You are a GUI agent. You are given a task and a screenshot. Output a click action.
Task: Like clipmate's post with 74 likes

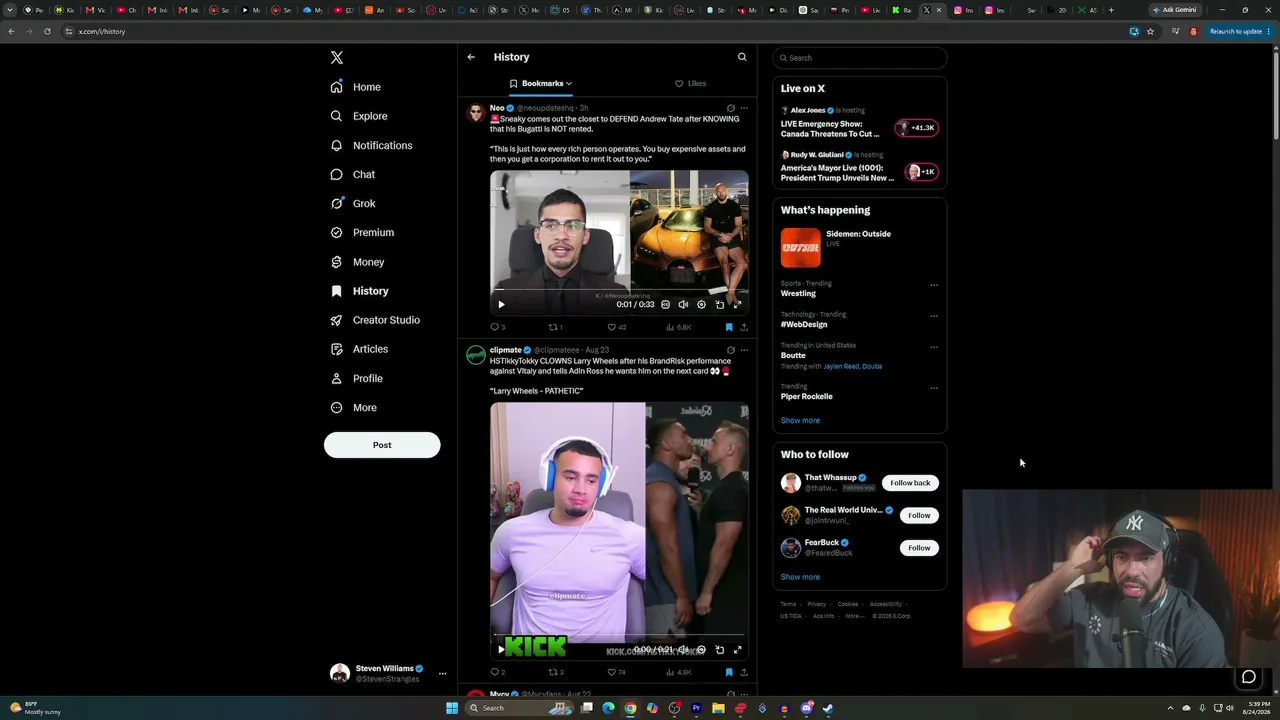tap(617, 672)
